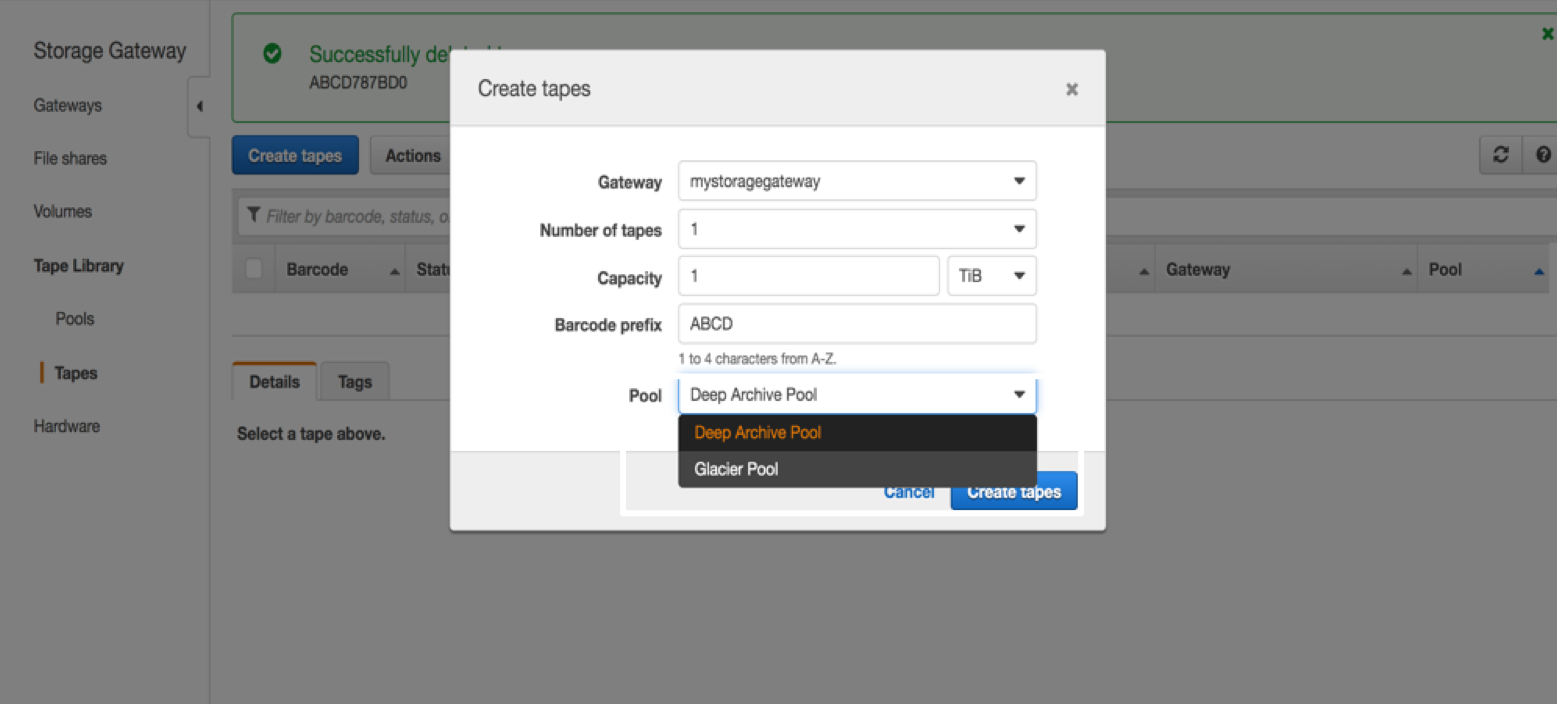Select the table header checkbox

point(253,268)
